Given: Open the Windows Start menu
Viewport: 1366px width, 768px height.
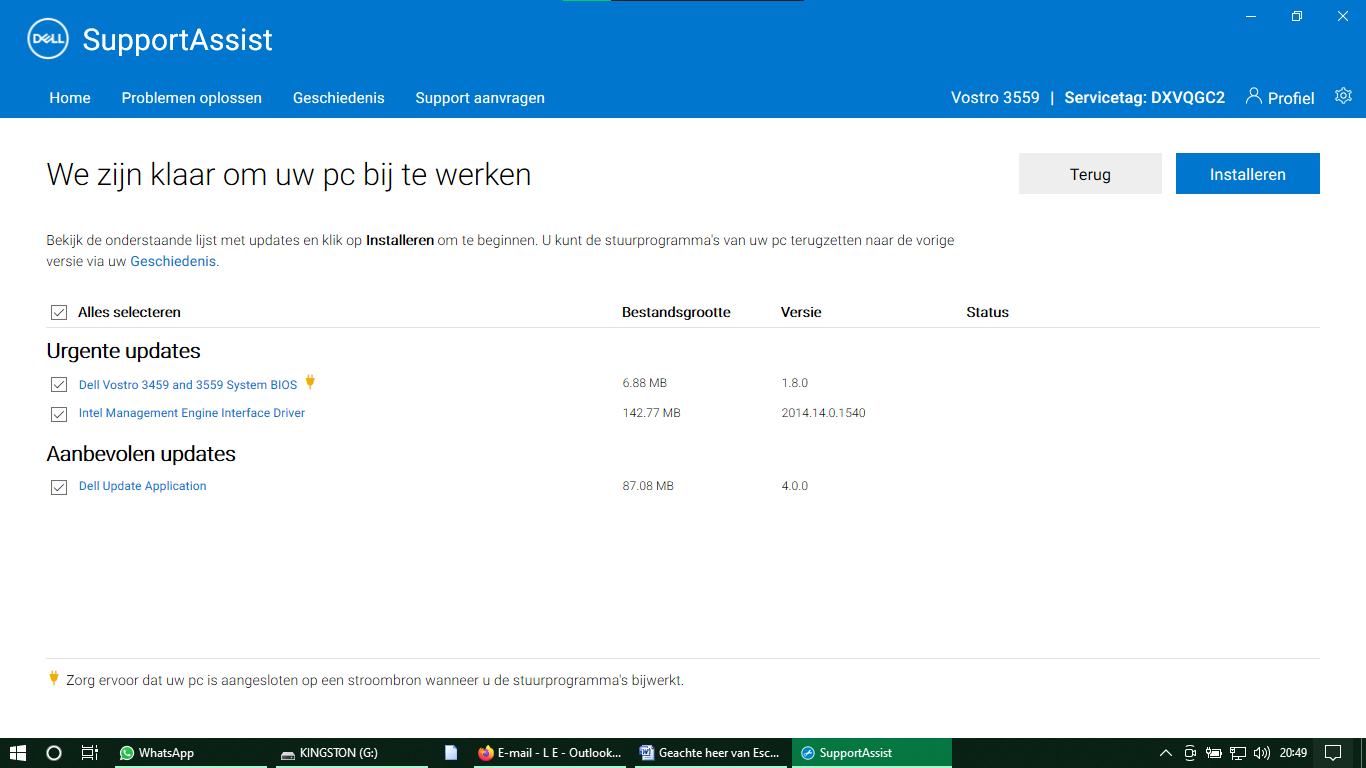Looking at the screenshot, I should (18, 753).
